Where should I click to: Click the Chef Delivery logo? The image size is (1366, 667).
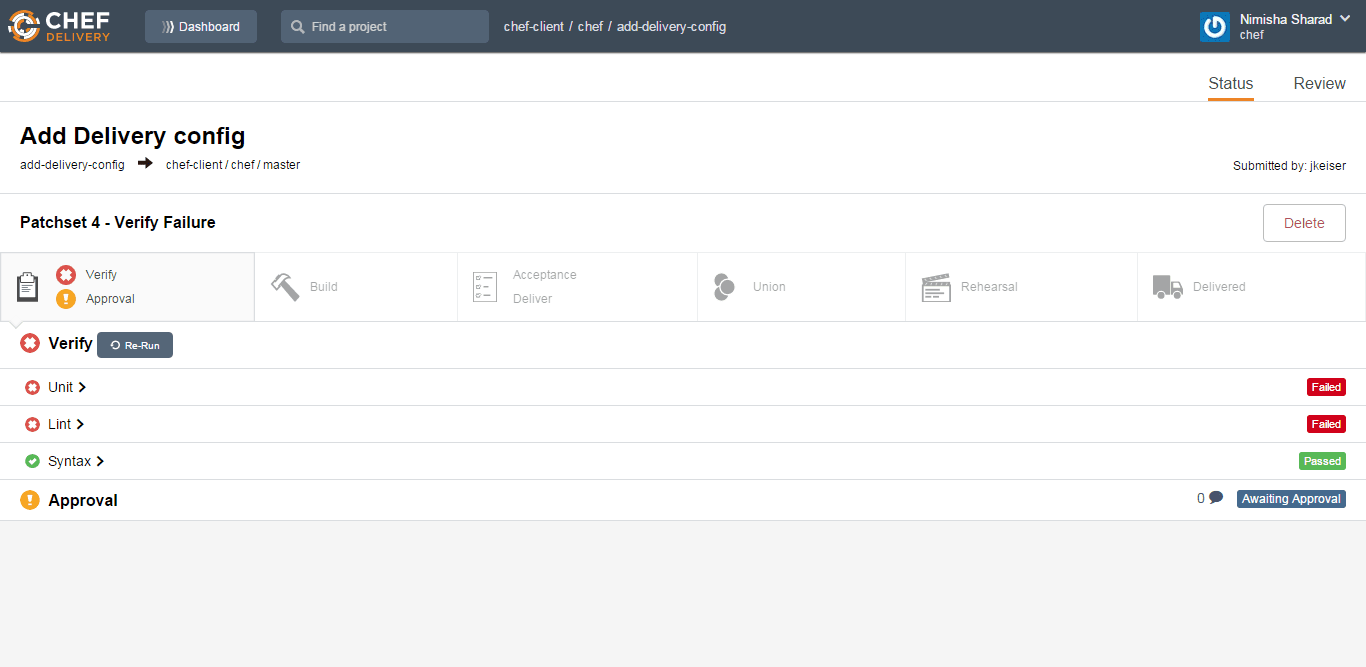coord(60,26)
